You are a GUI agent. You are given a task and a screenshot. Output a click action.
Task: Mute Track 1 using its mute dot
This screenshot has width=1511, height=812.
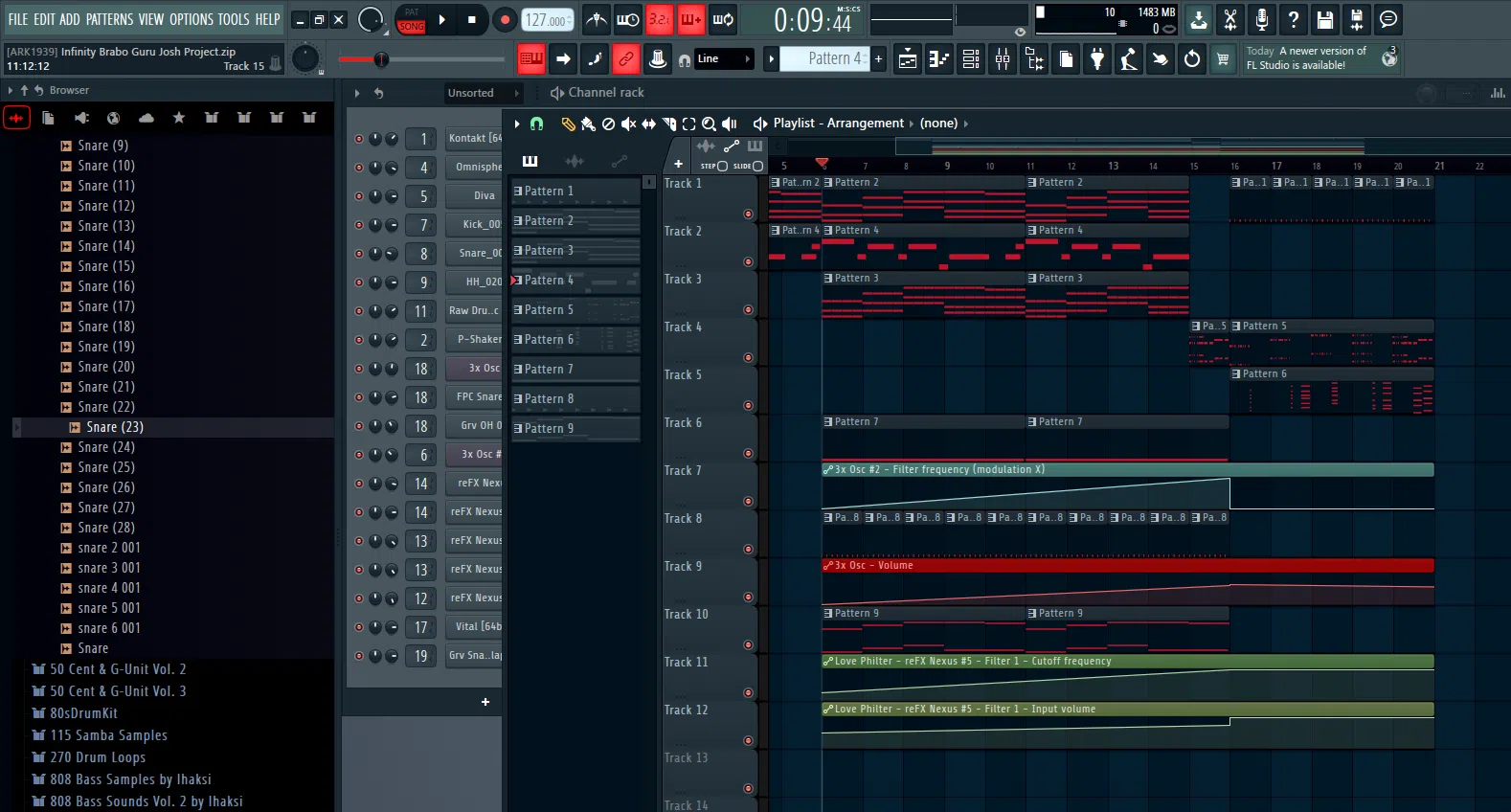point(748,214)
